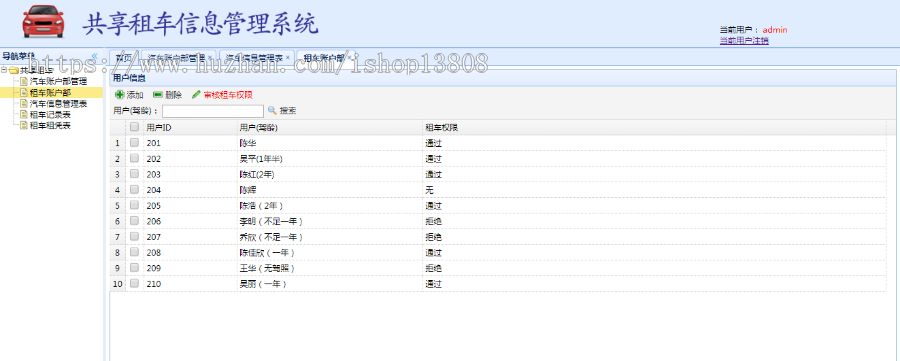Check the box for user 209
Viewport: 900px width, 361px height.
134,267
